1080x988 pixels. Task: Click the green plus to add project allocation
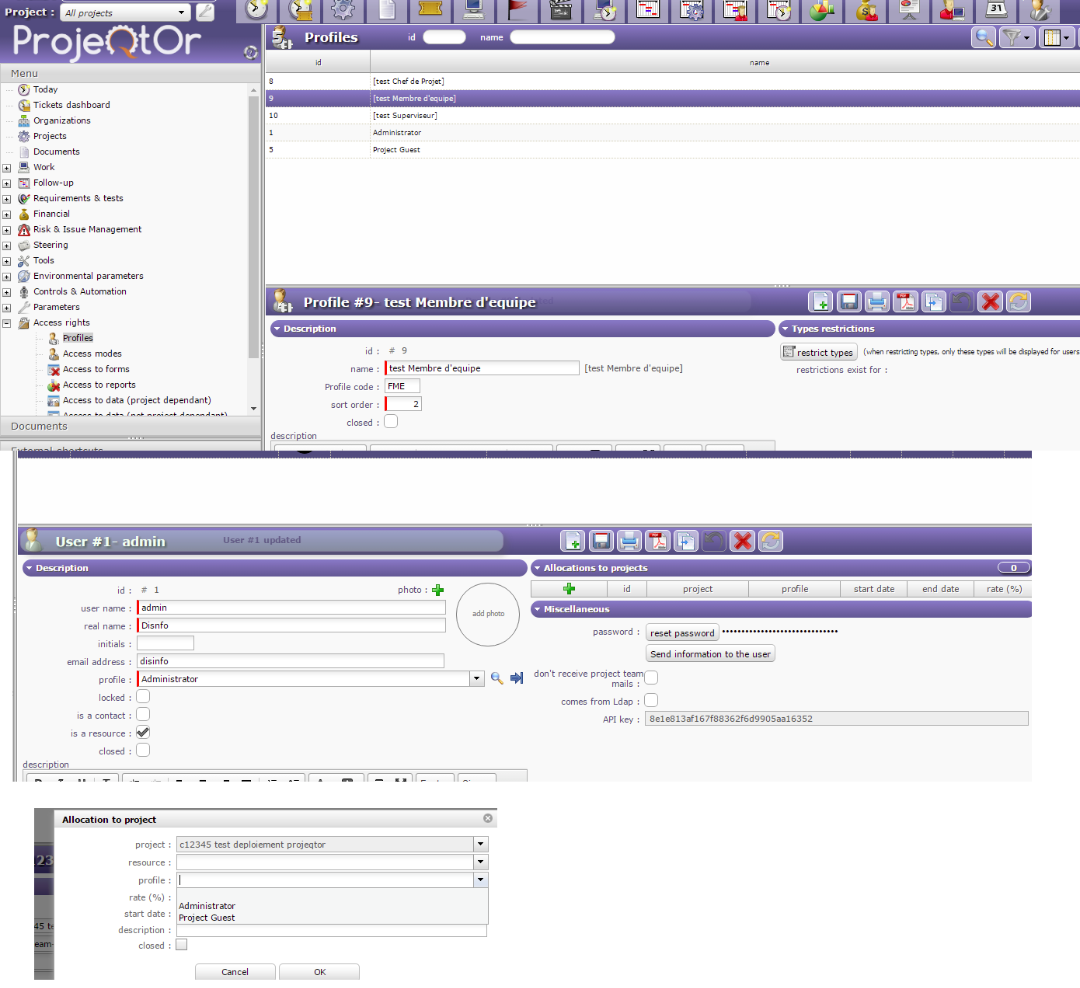pos(570,589)
